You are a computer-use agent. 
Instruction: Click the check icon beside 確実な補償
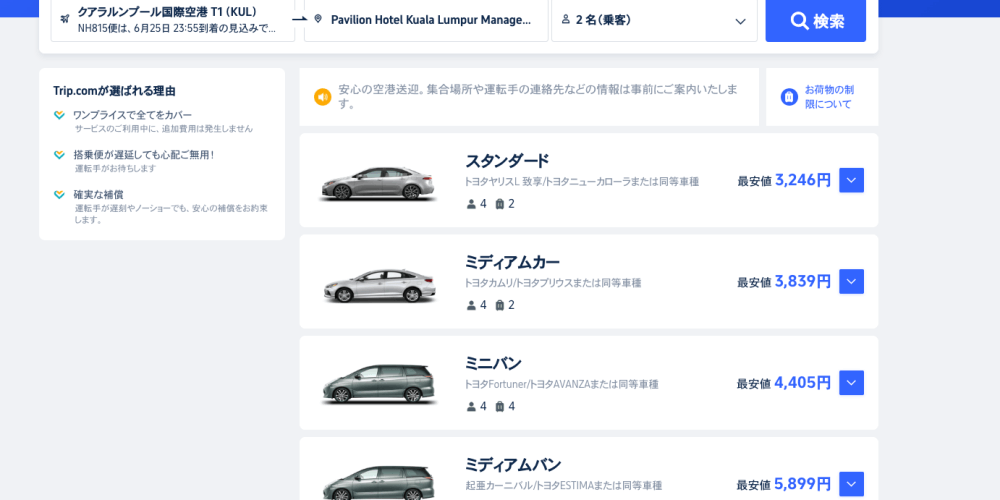59,195
